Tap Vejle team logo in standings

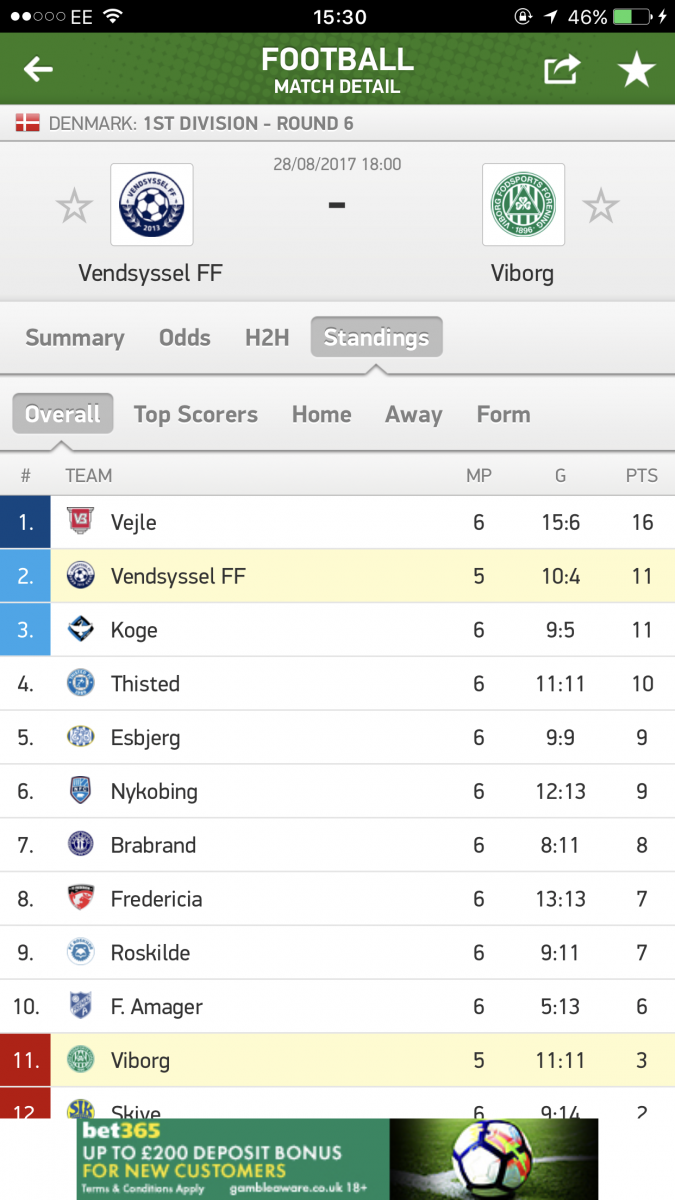[x=80, y=522]
